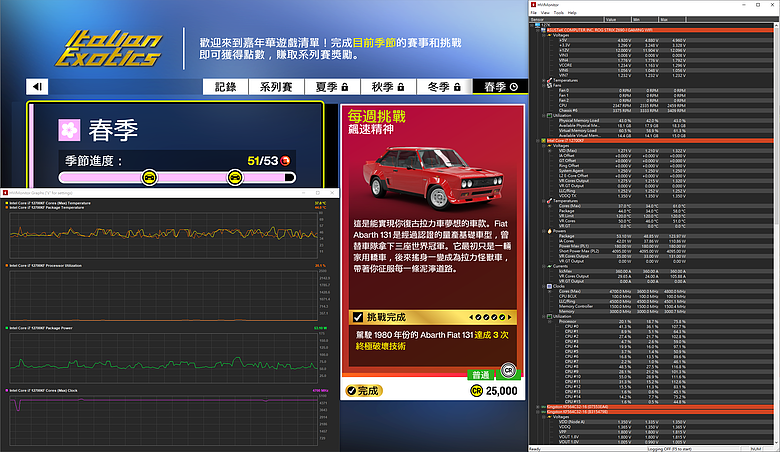Select second car milestone on season progress bar
This screenshot has height=452, width=780.
tap(235, 178)
